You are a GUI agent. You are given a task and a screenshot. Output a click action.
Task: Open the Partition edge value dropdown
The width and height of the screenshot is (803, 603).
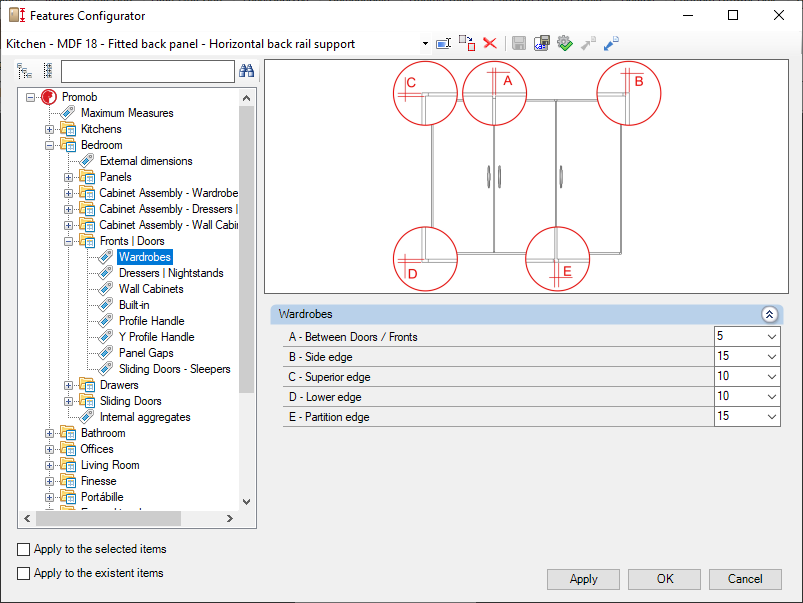770,417
